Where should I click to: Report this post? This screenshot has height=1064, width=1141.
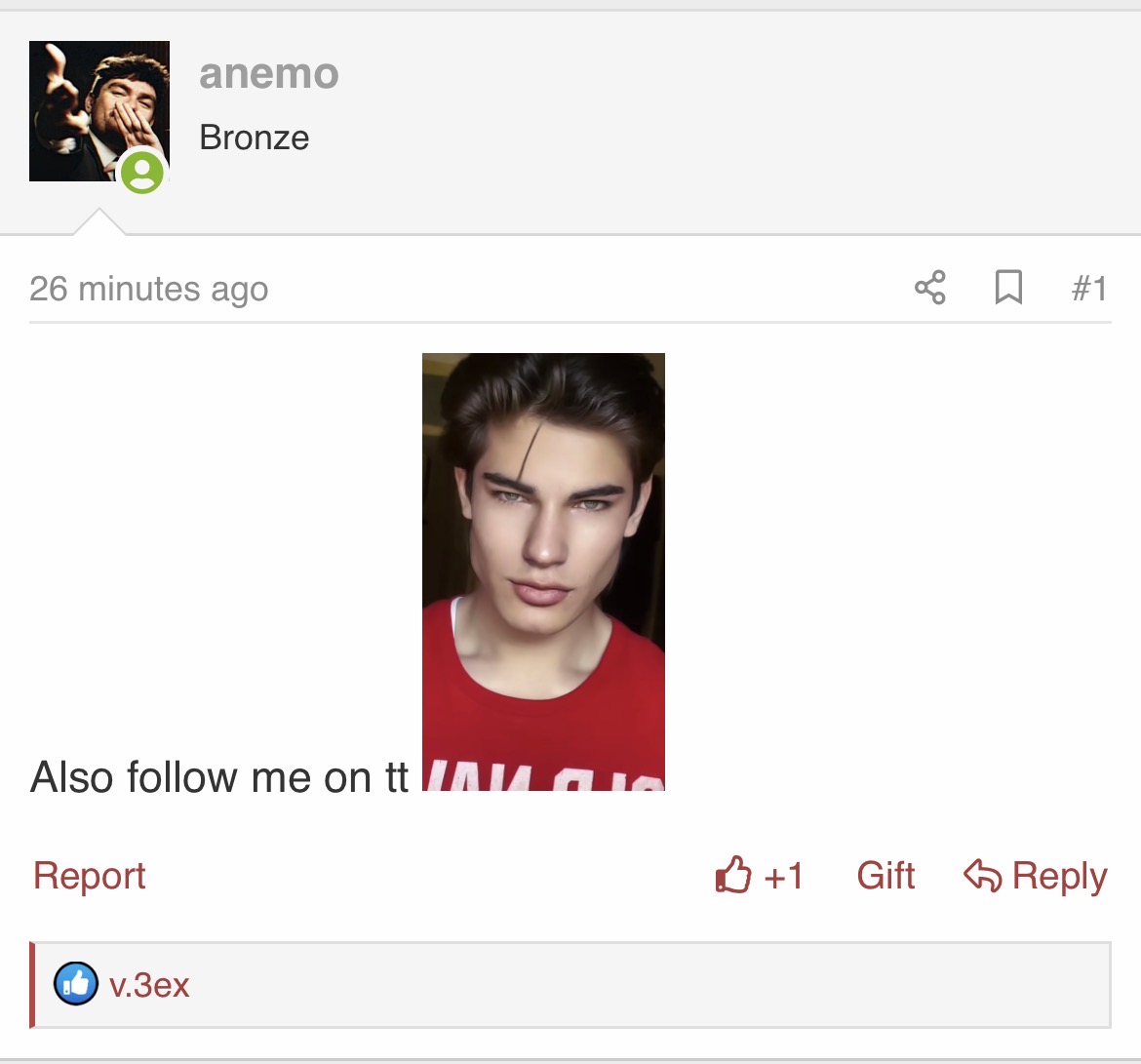[89, 876]
